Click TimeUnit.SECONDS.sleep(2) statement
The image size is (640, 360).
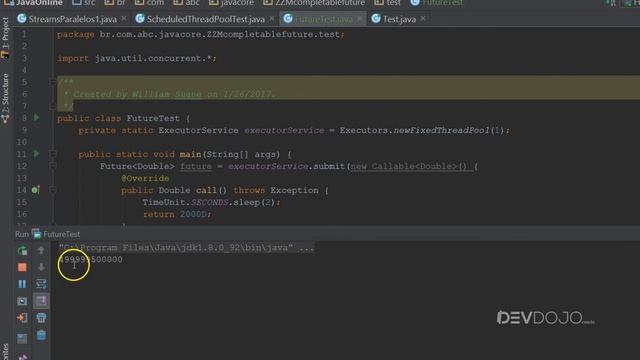[x=211, y=202]
